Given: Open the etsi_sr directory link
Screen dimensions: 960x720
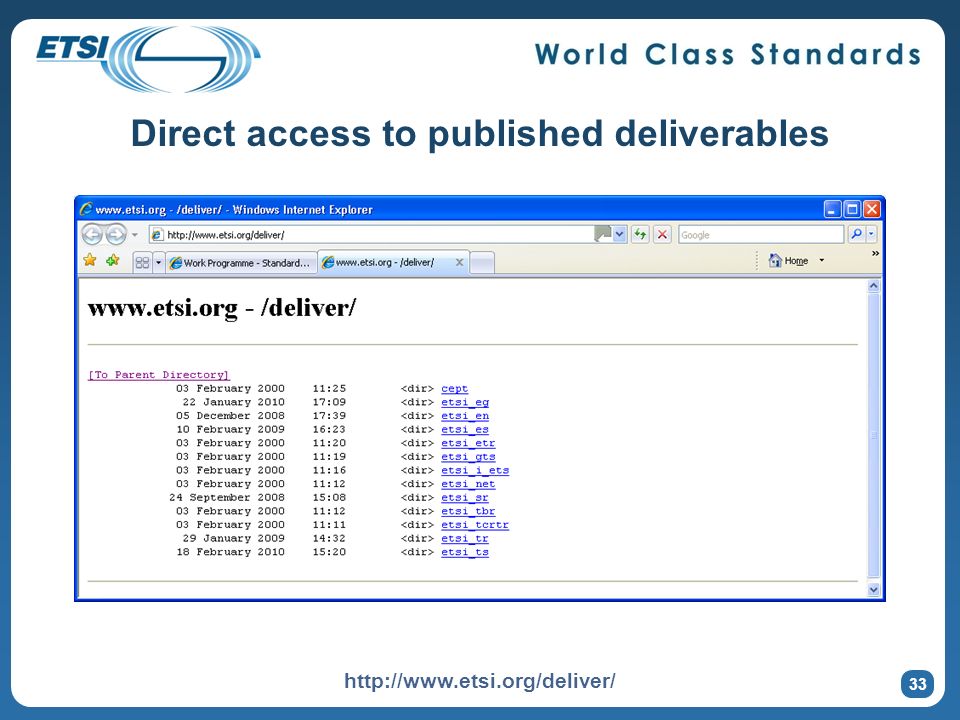Looking at the screenshot, I should pyautogui.click(x=465, y=498).
